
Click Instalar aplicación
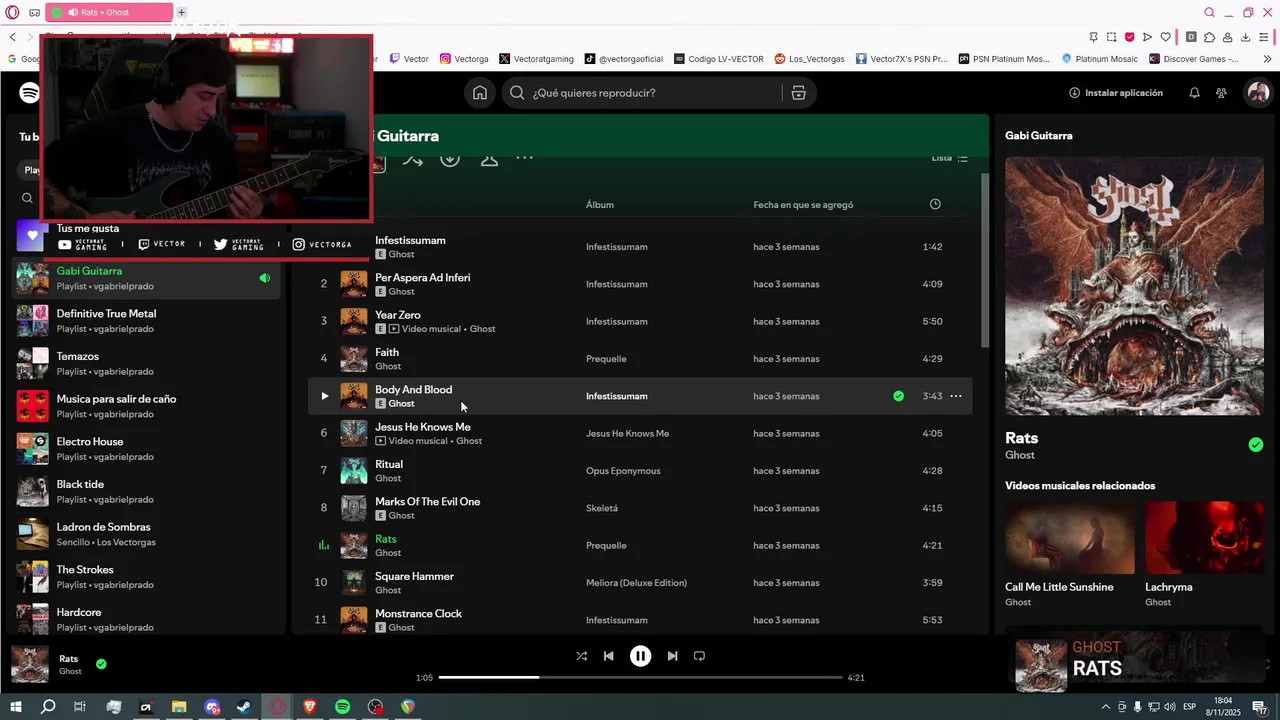click(x=1116, y=93)
